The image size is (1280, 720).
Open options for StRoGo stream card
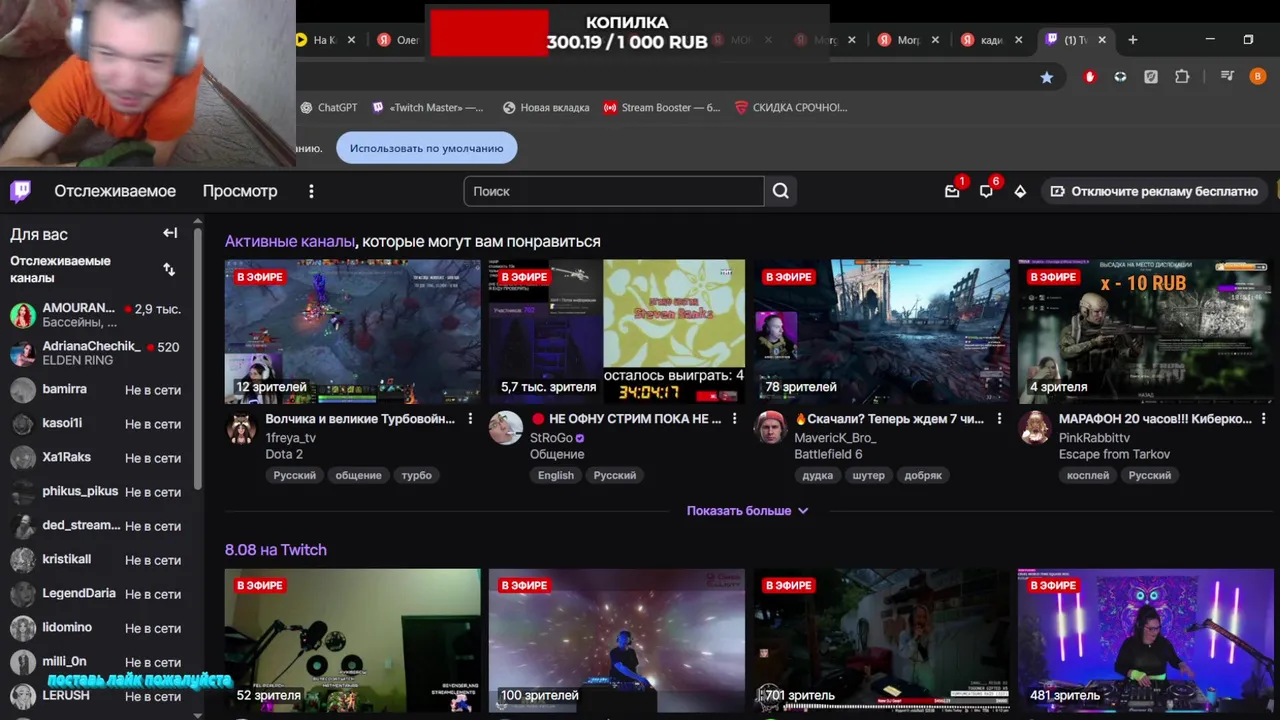point(734,419)
